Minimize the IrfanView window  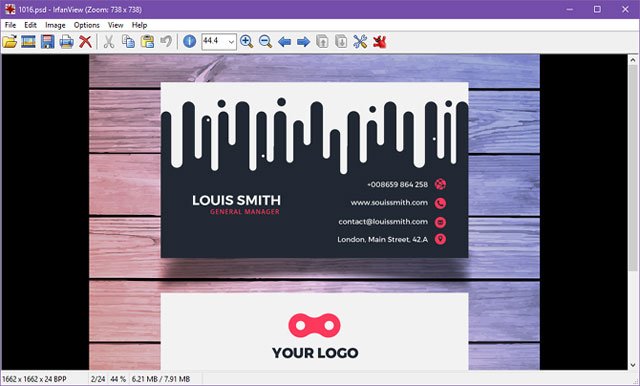570,9
